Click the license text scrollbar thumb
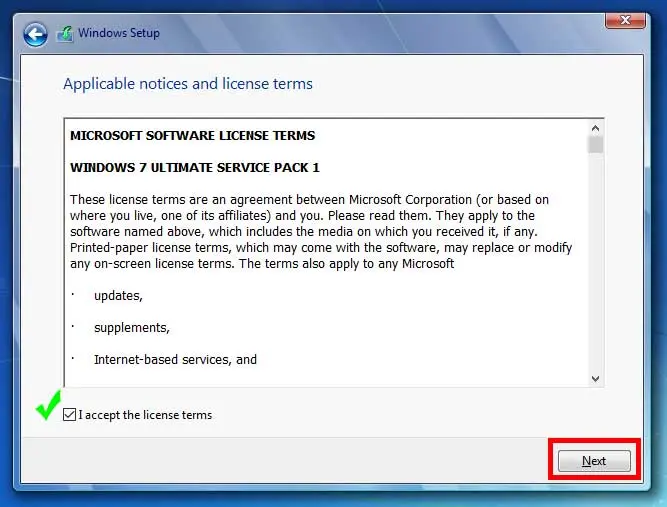667x507 pixels. (596, 145)
